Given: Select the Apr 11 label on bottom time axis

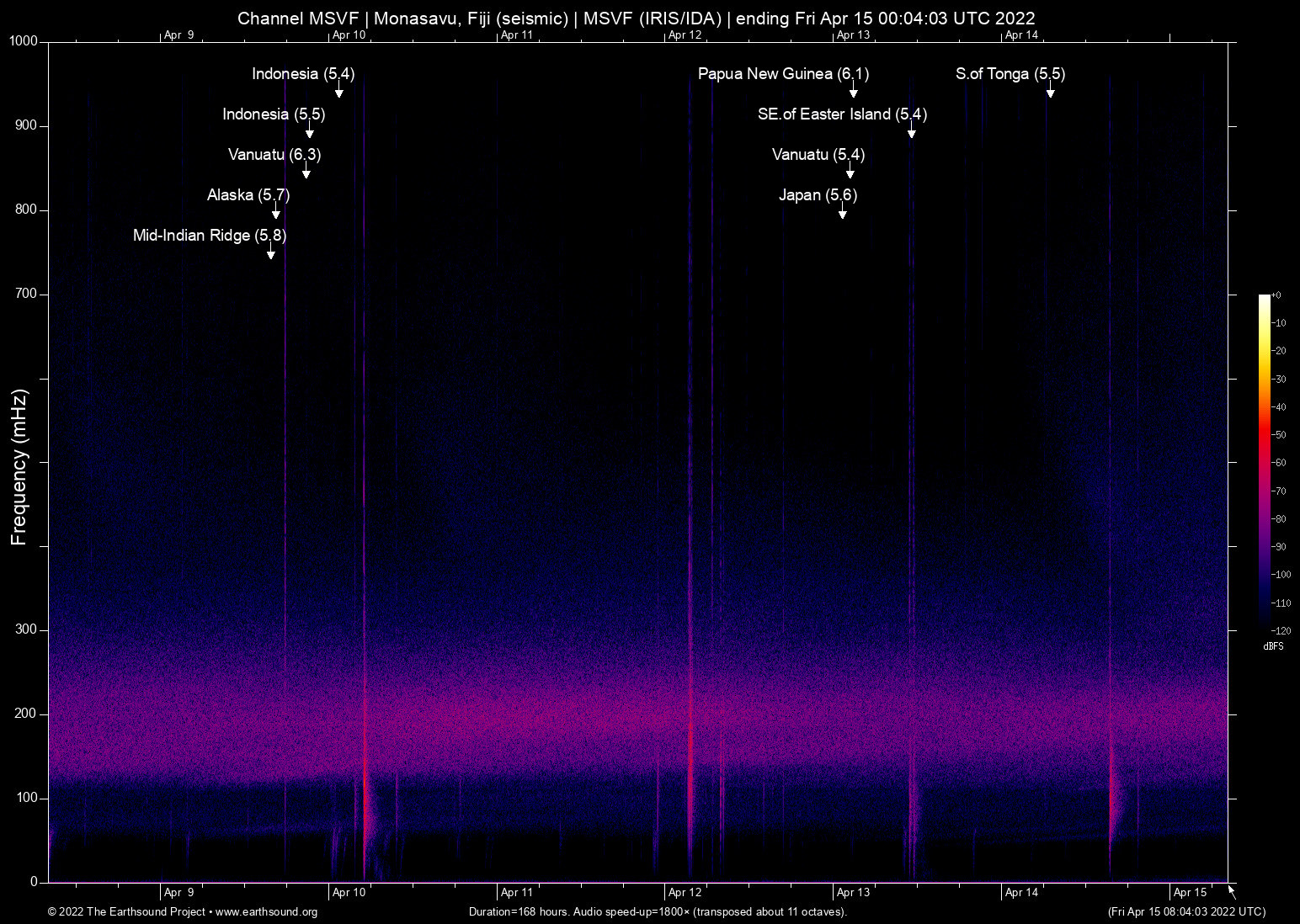Looking at the screenshot, I should pos(516,893).
